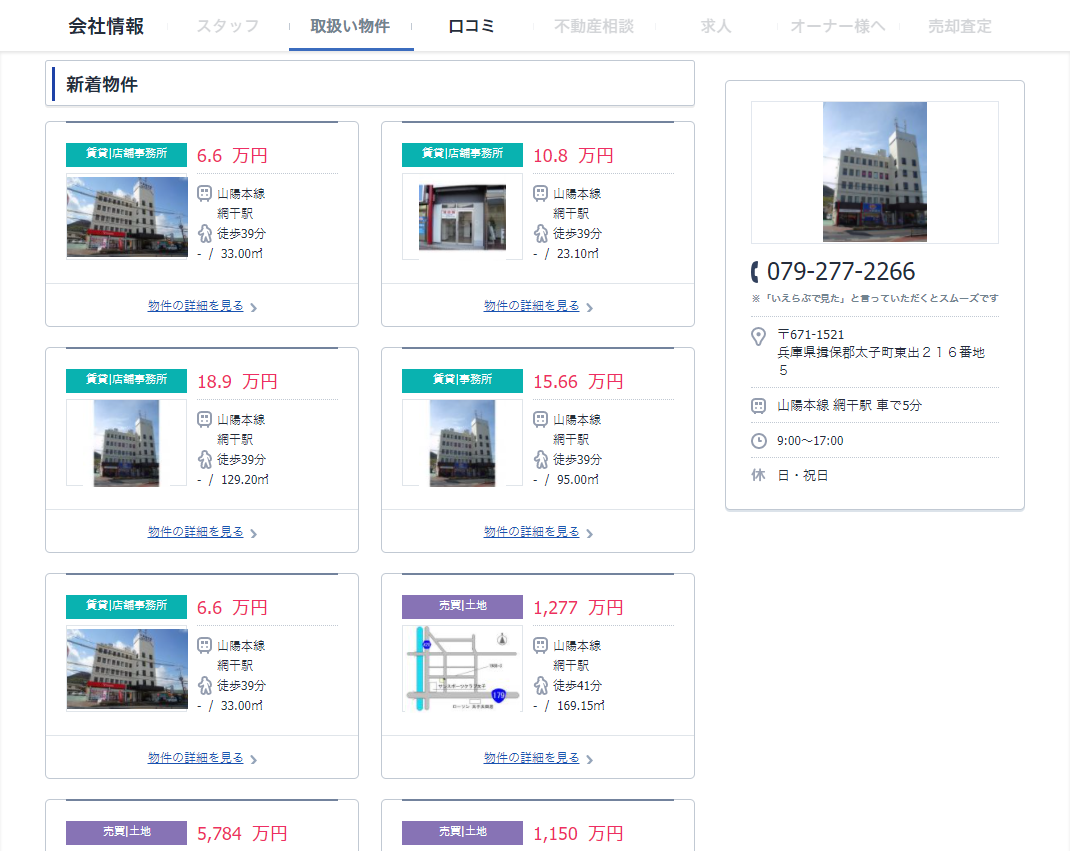Click the building photo in the 18.9万円 listing

point(126,443)
